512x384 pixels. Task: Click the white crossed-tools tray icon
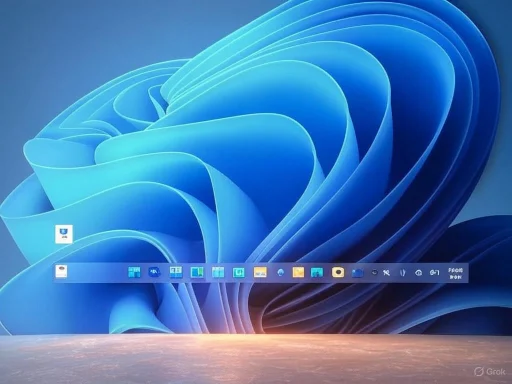point(386,273)
